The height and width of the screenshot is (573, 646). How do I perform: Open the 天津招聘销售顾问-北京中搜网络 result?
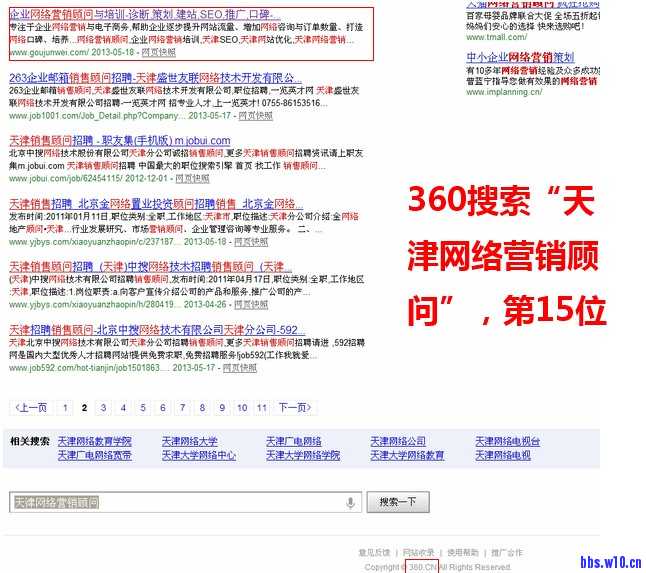pyautogui.click(x=157, y=329)
